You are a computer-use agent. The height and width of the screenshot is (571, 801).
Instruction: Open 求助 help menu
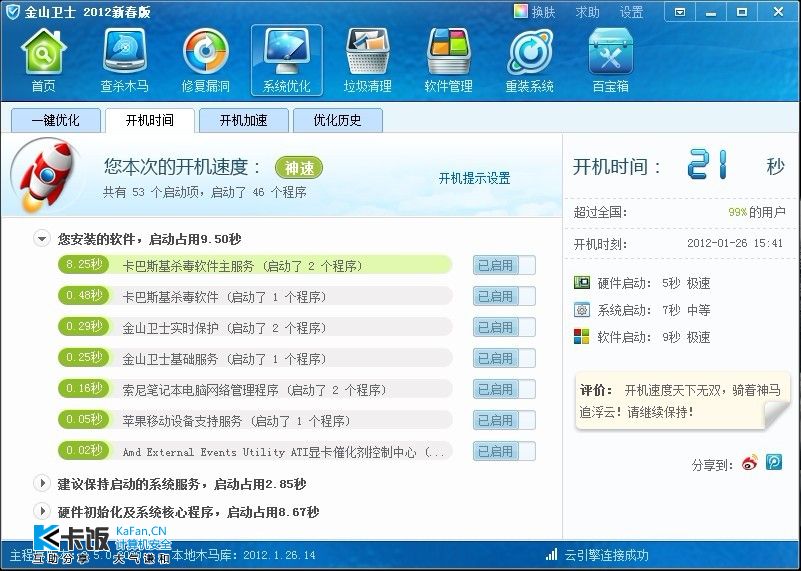point(587,12)
